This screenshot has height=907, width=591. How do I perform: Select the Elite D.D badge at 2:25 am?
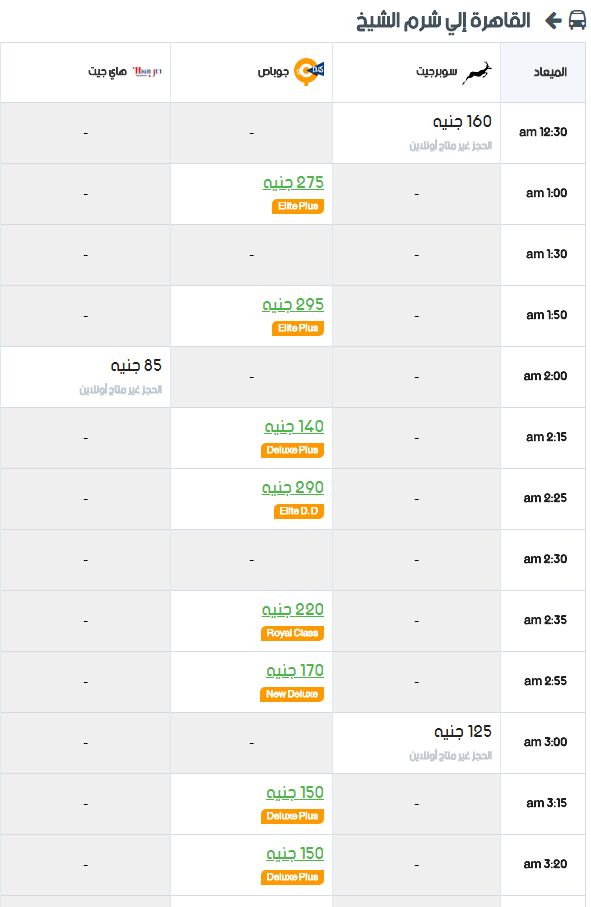point(299,511)
